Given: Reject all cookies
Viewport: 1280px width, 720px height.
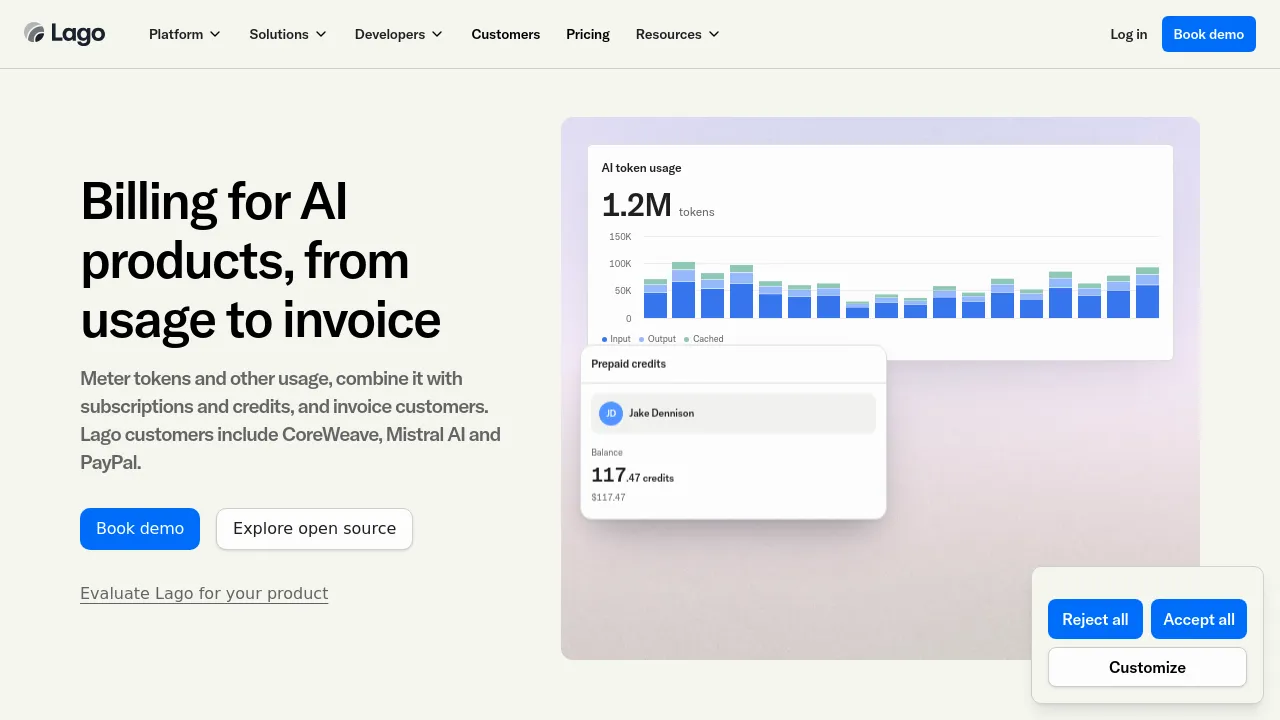Looking at the screenshot, I should click(1095, 619).
